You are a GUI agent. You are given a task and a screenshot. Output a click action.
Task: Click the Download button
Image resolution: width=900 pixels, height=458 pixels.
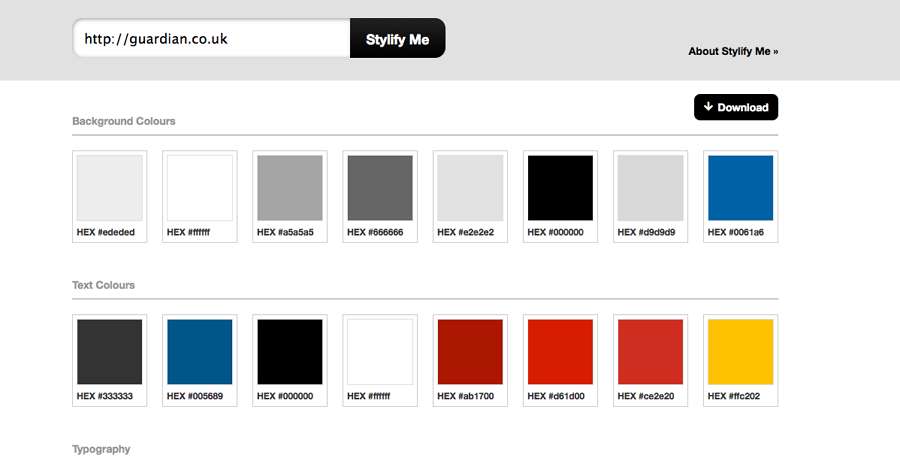[736, 107]
